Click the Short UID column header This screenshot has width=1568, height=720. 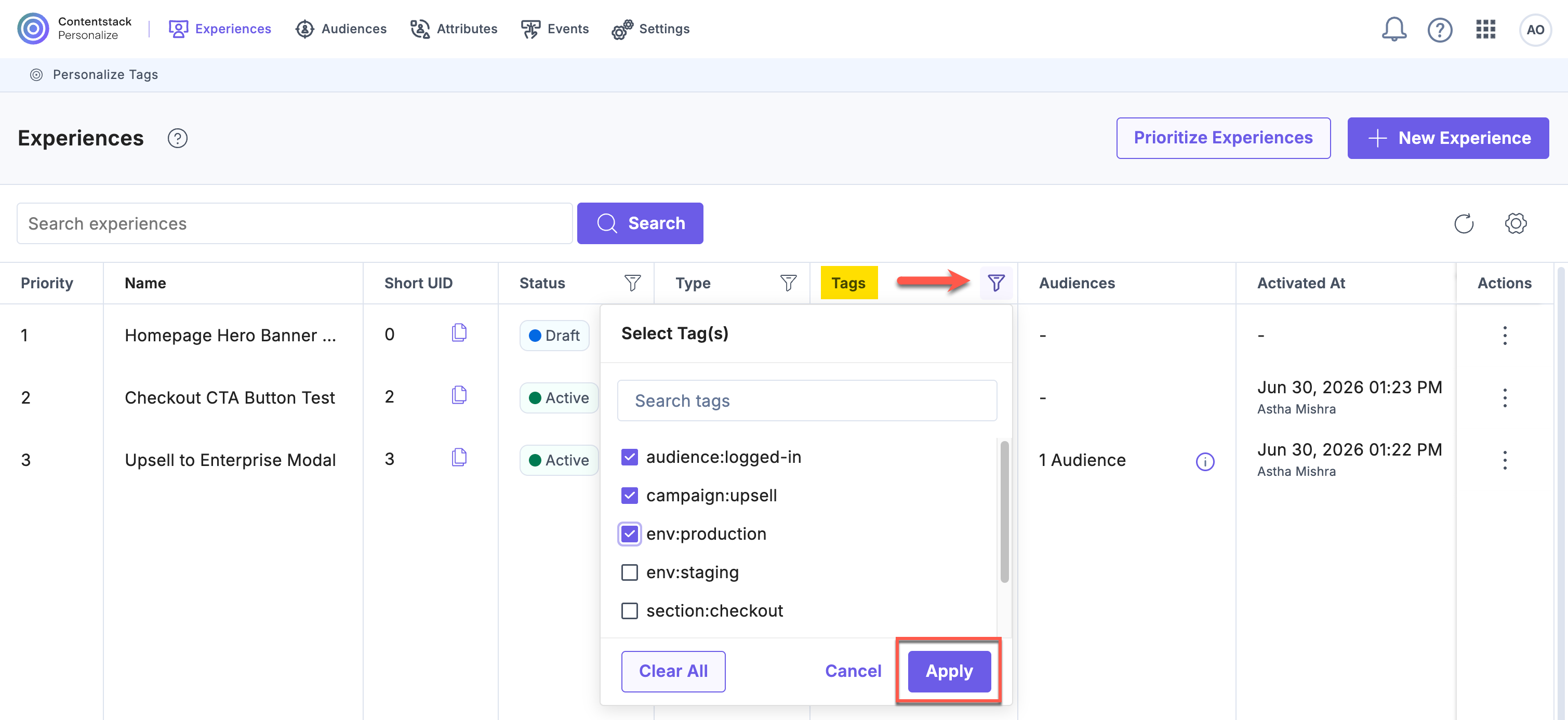pyautogui.click(x=419, y=283)
